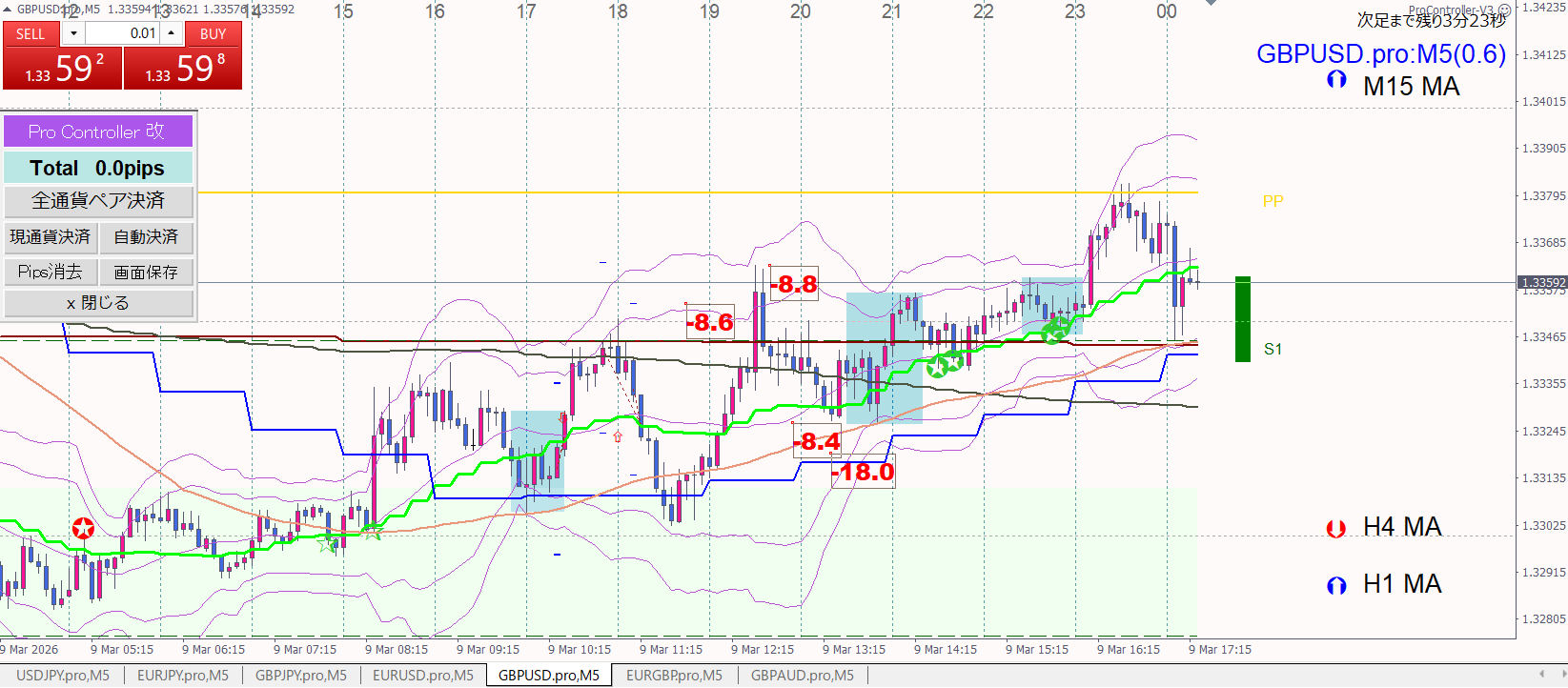This screenshot has height=688, width=1568.
Task: Click the H4 MA red down-arrow icon
Action: 1335,528
